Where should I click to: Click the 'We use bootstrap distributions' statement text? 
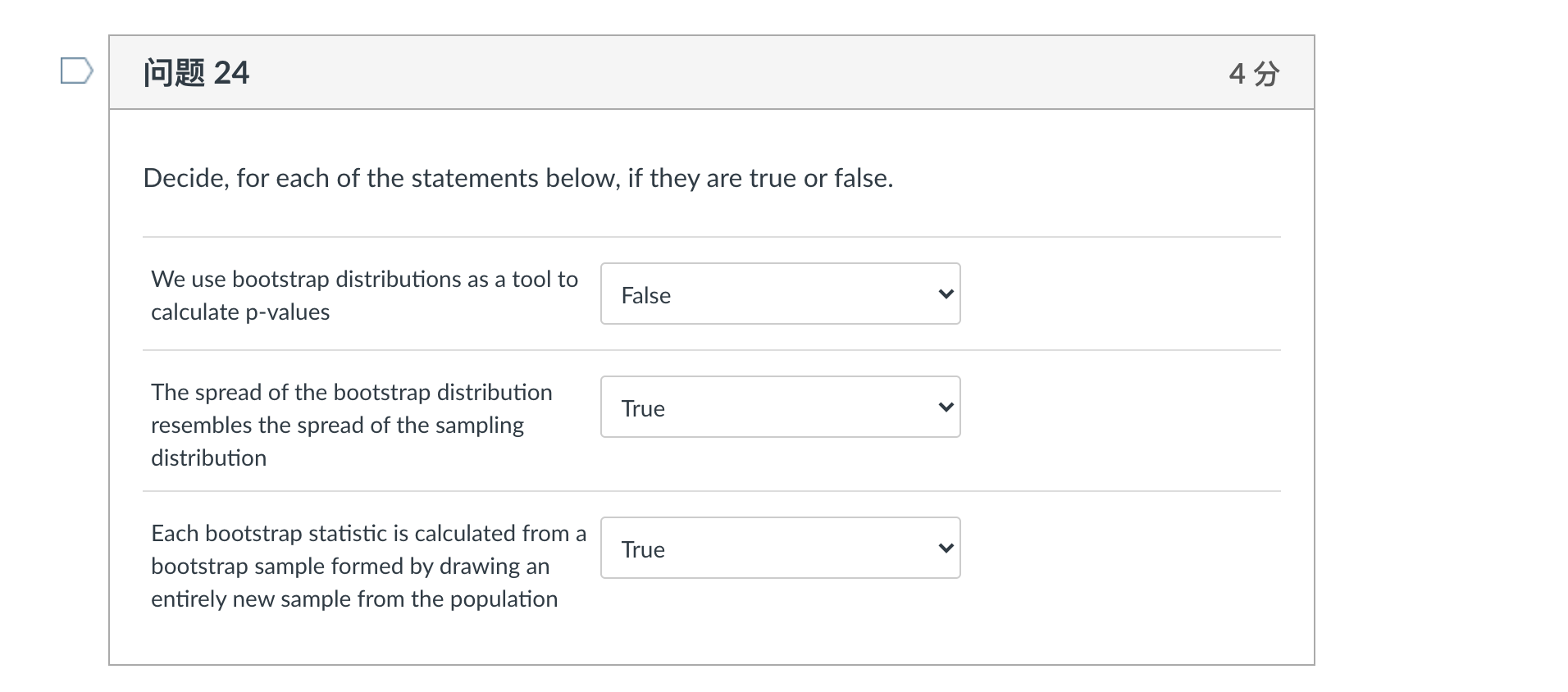364,280
